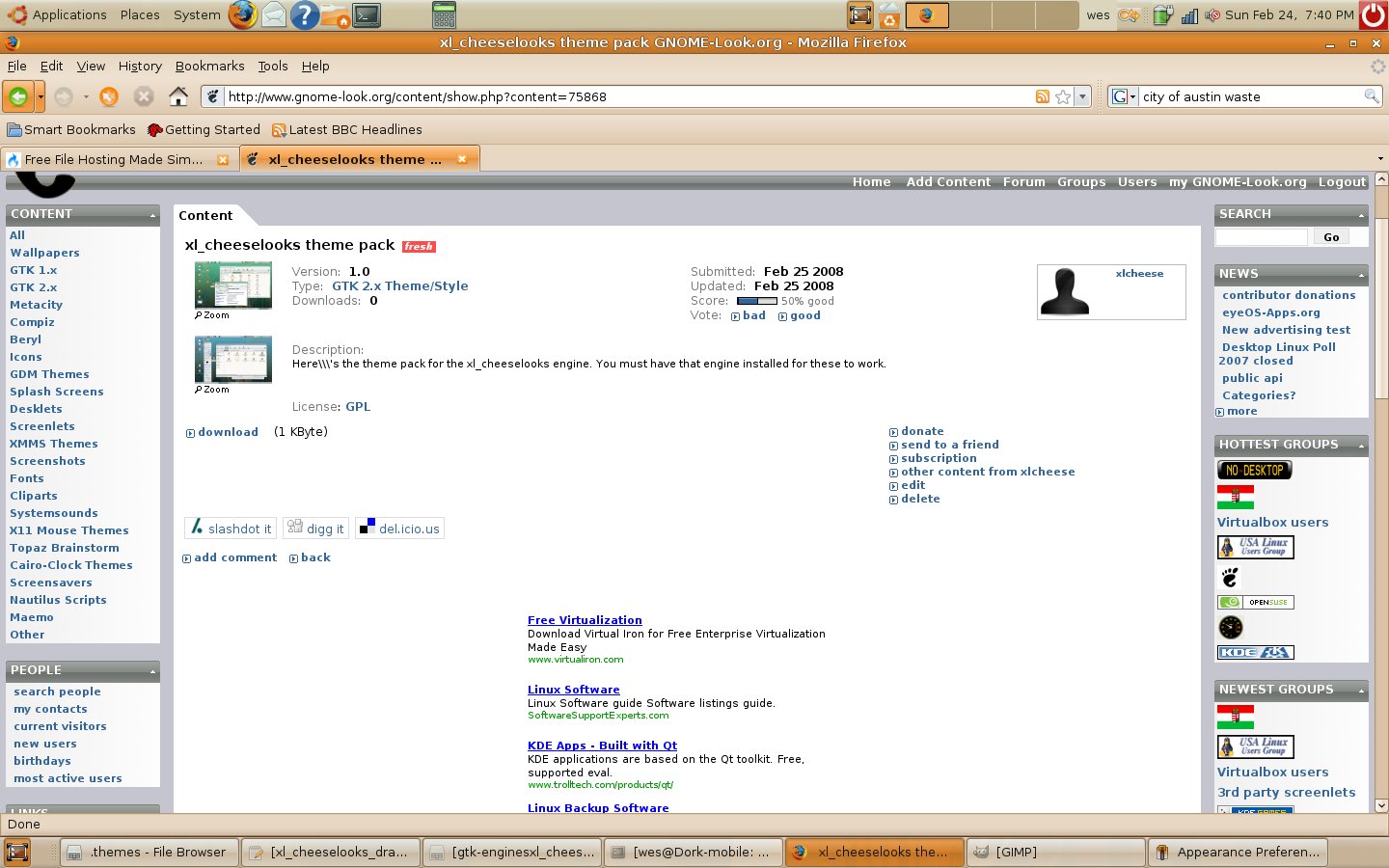Launch terminal from the top panel
This screenshot has width=1389, height=868.
coord(367,14)
